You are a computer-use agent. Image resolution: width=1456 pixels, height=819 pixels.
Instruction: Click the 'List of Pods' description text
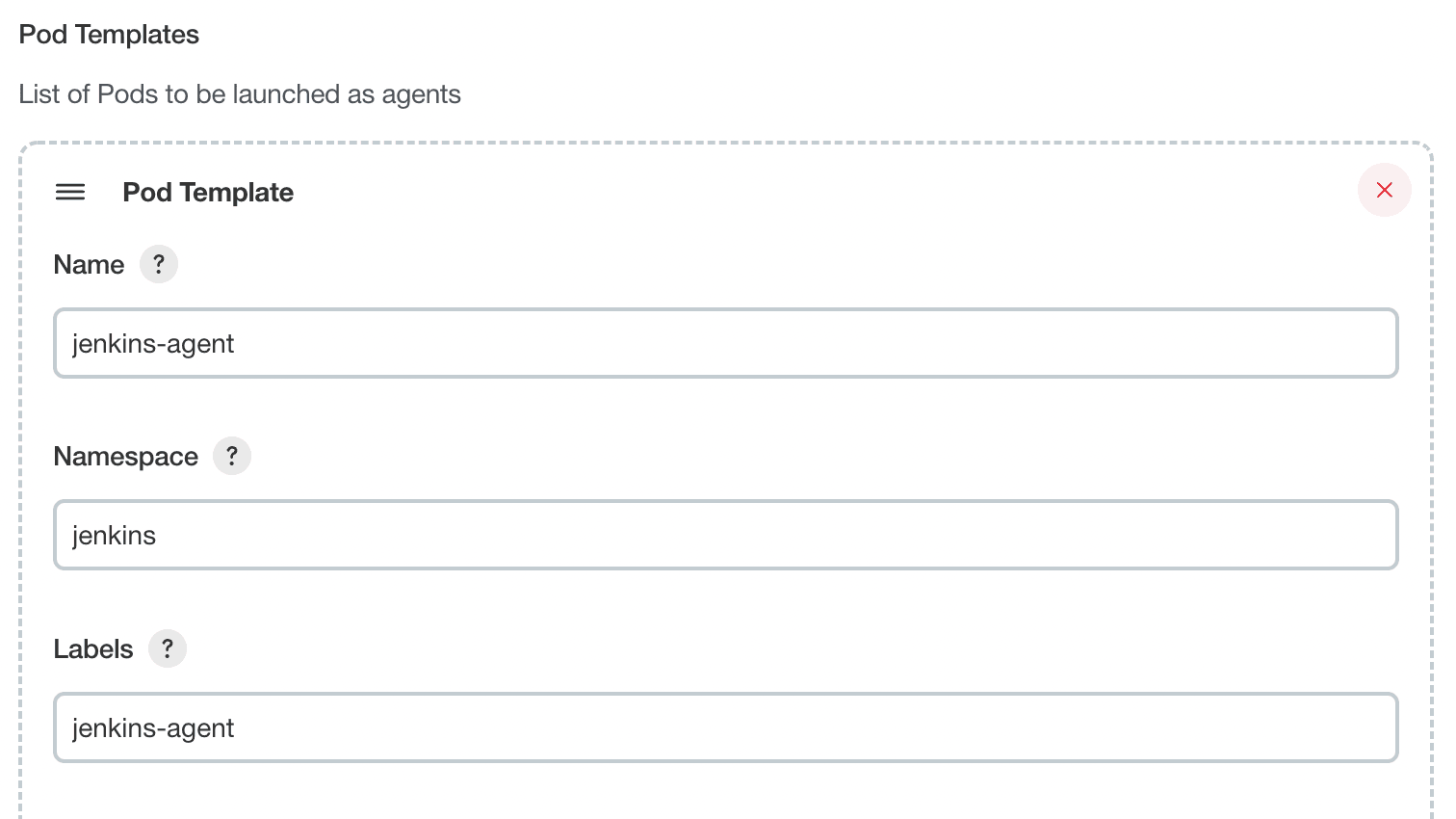click(240, 94)
